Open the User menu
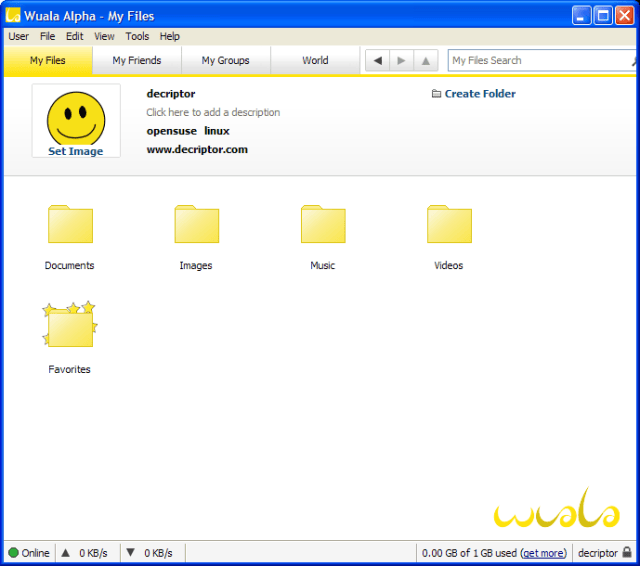Image resolution: width=640 pixels, height=566 pixels. pos(18,36)
